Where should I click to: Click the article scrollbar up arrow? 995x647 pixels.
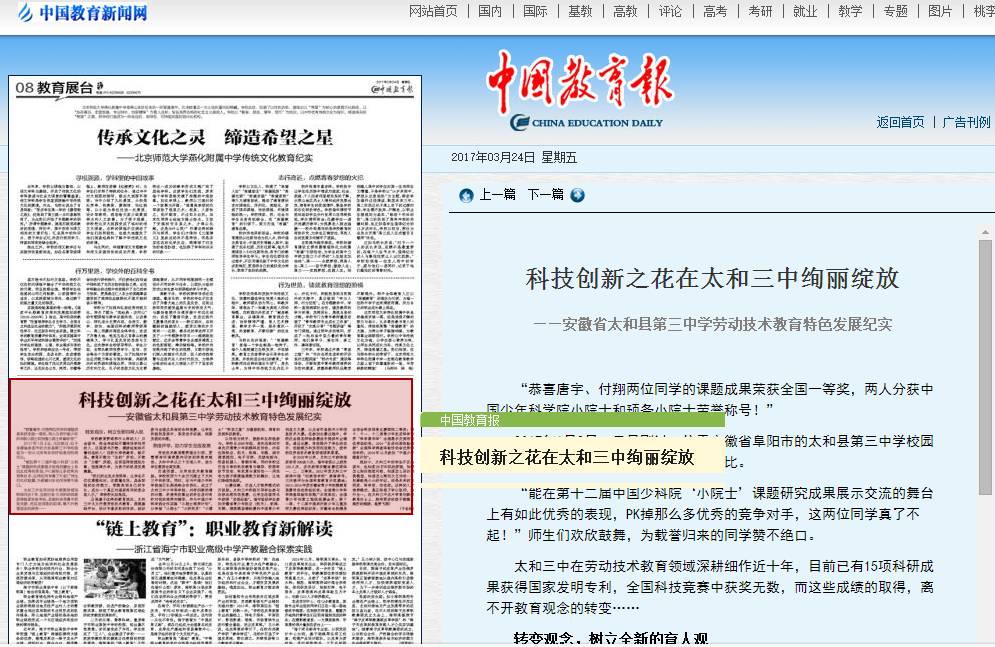(985, 233)
